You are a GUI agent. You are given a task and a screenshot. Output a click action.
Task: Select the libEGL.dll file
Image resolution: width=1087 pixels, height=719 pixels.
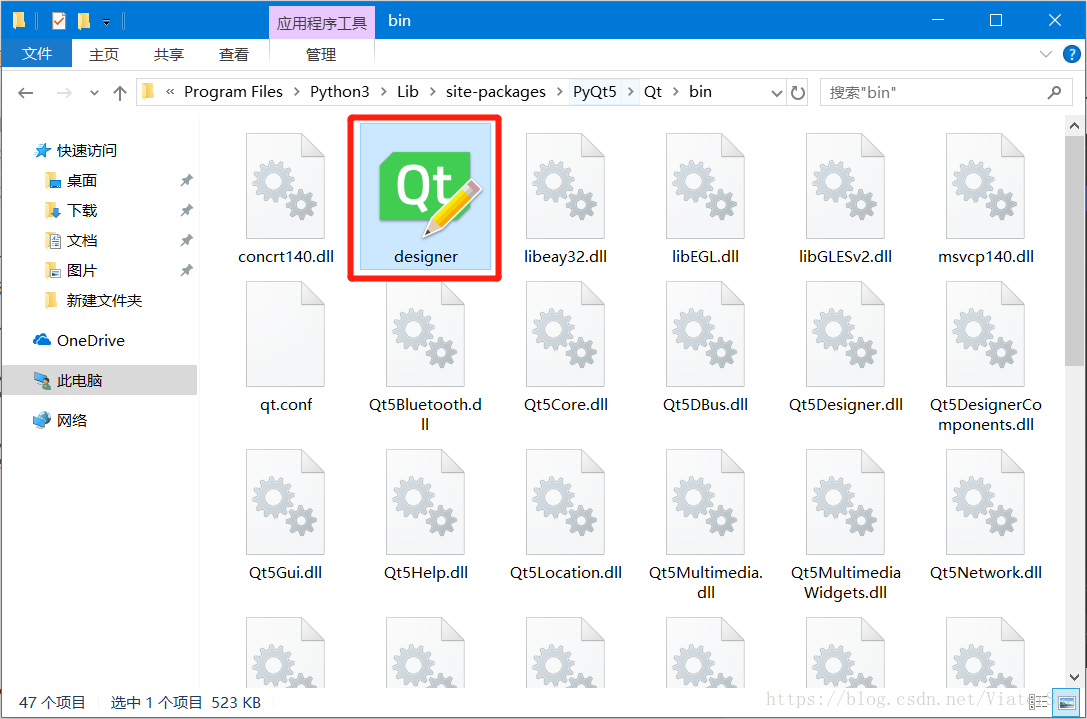[x=705, y=198]
